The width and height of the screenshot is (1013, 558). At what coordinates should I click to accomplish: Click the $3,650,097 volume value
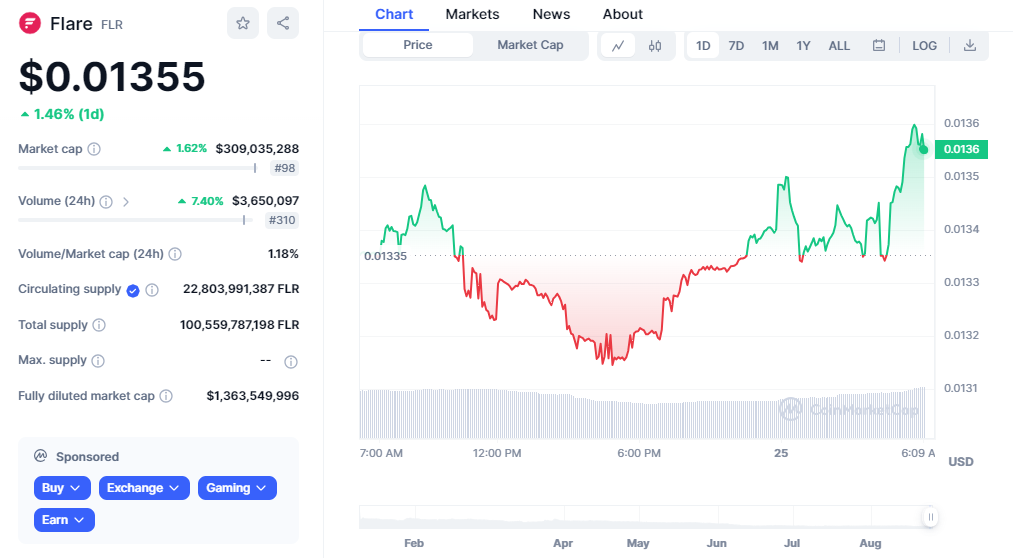[x=266, y=201]
